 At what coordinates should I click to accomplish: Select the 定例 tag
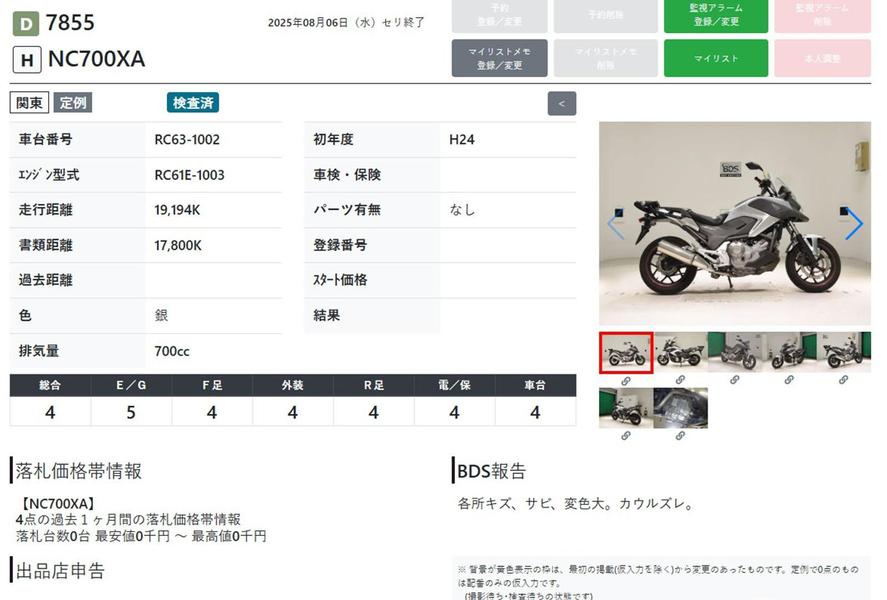(73, 102)
